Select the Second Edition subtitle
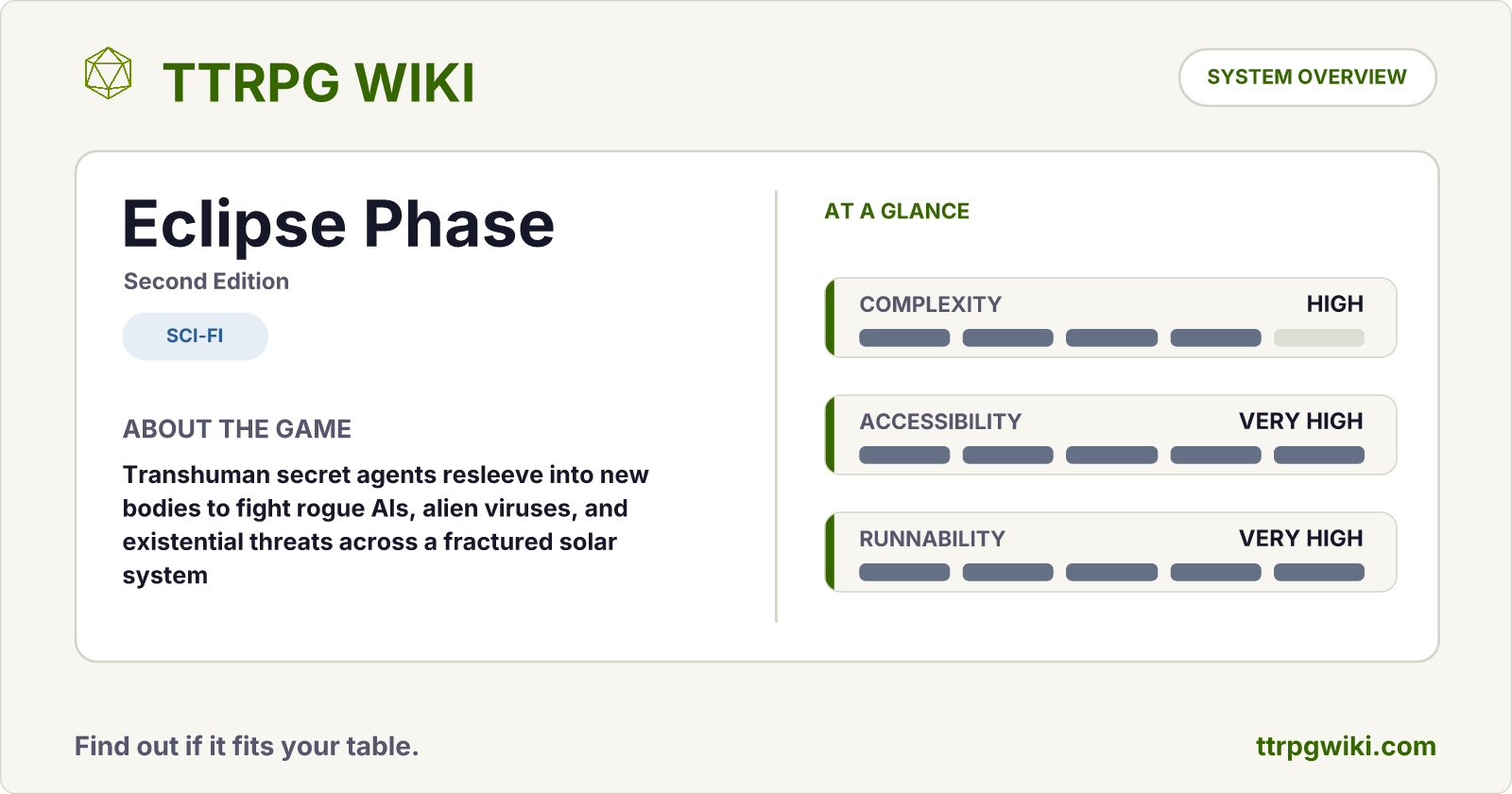 coord(206,282)
